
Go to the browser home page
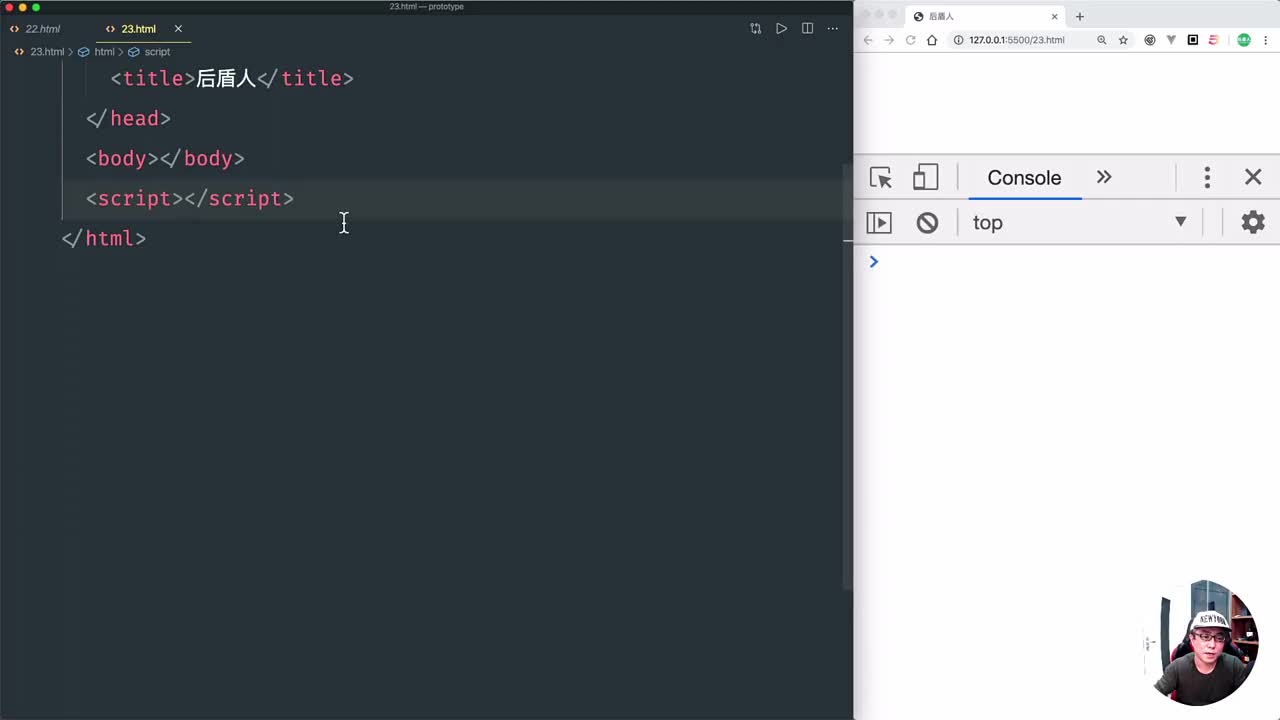pos(932,40)
